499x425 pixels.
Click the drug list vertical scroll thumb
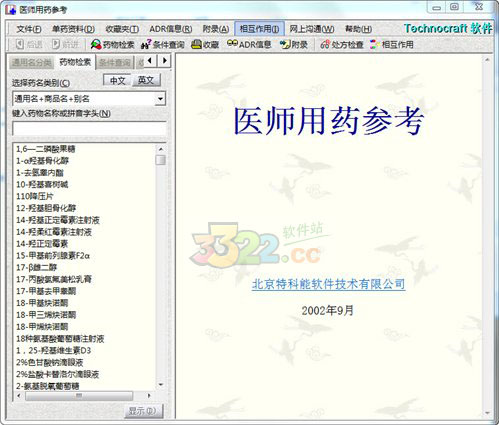click(161, 160)
